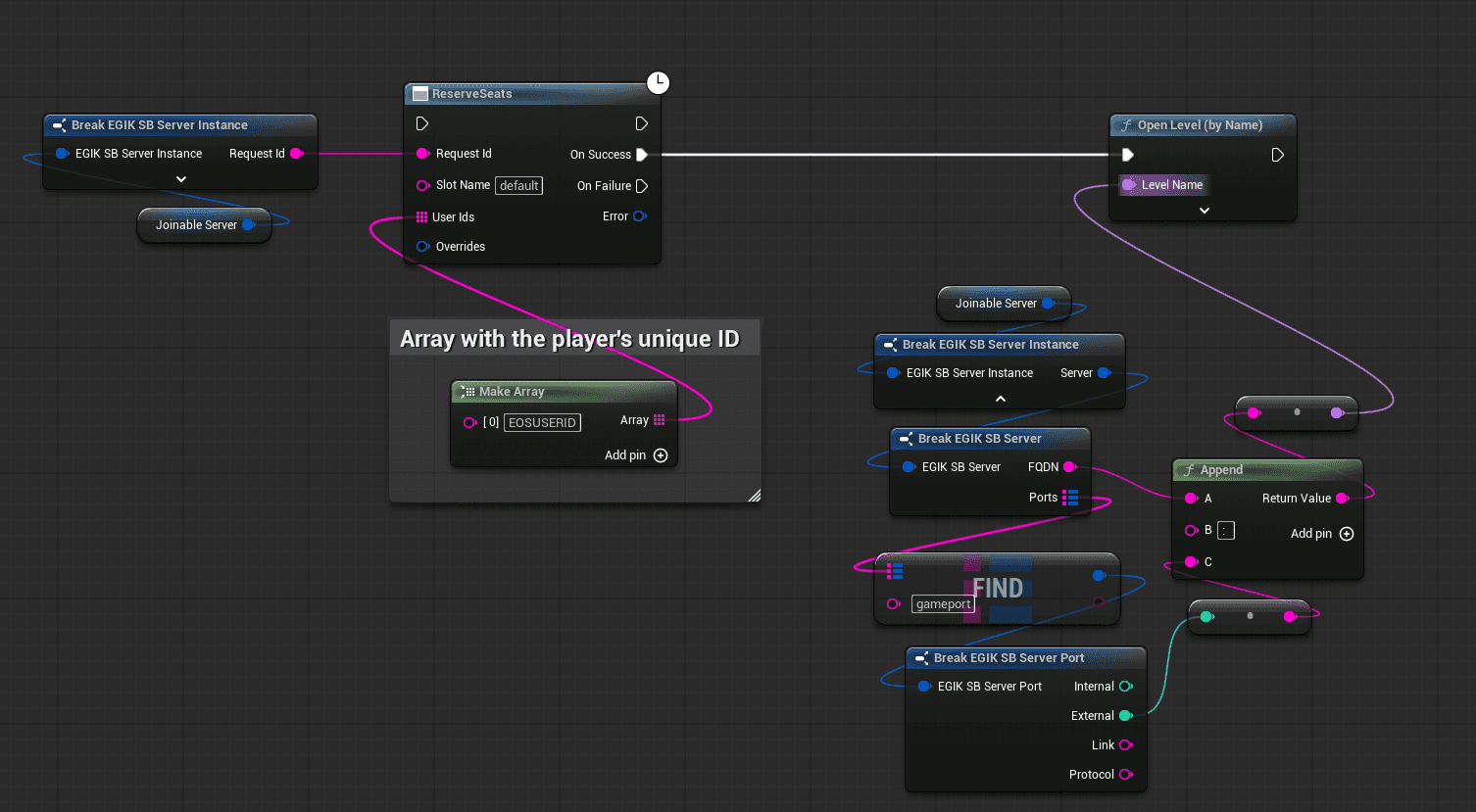This screenshot has width=1476, height=812.
Task: Click the B separator field on Append node
Action: (x=1226, y=531)
